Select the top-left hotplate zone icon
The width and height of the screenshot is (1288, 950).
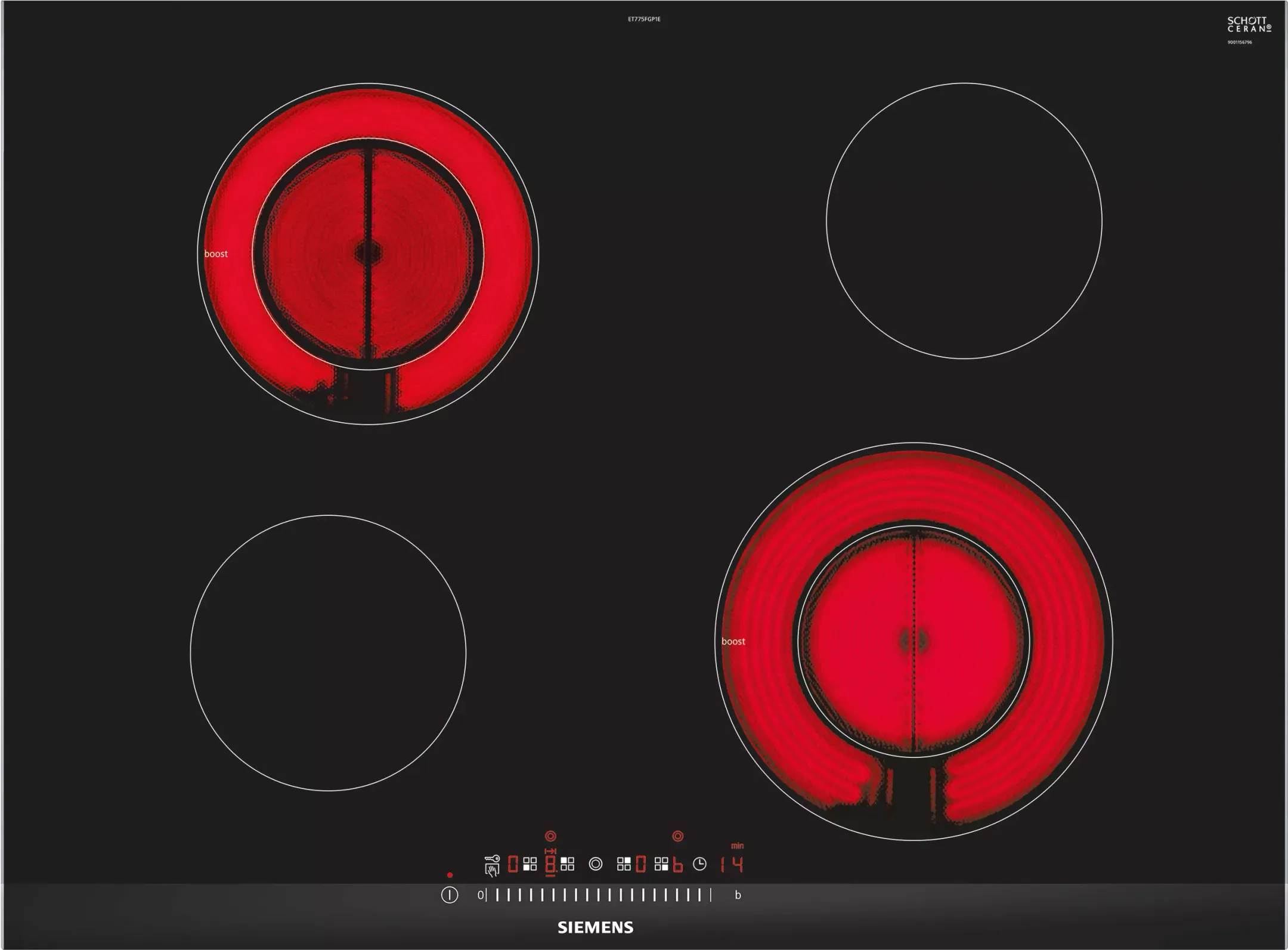coord(567,864)
